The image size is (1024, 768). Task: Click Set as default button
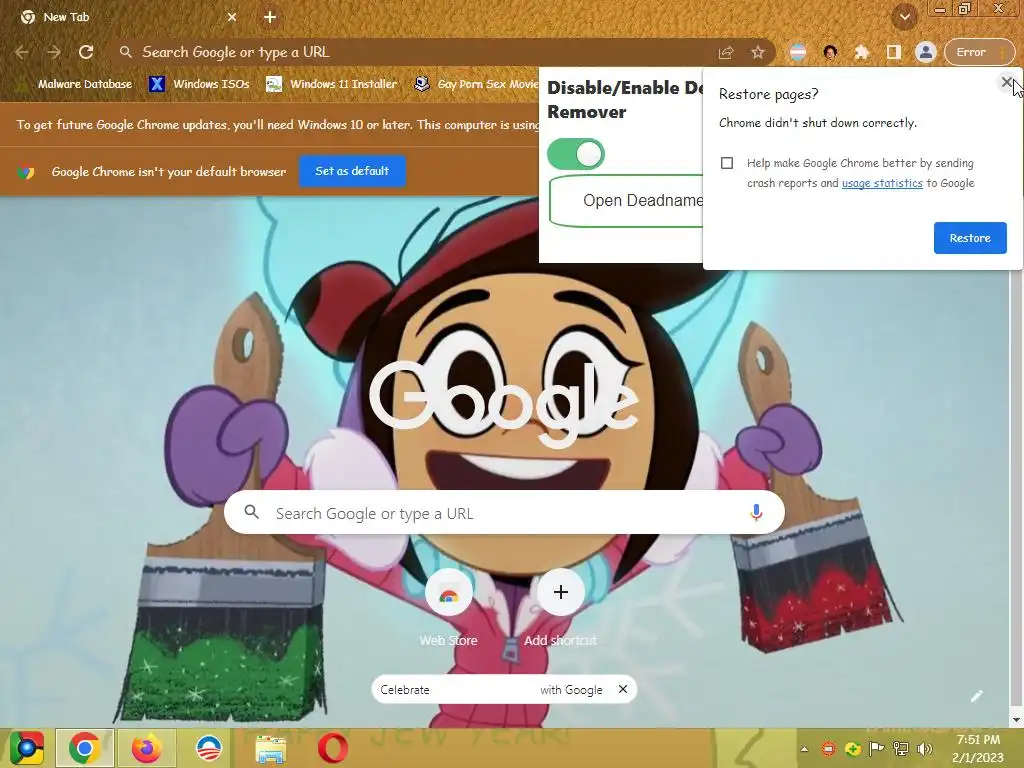tap(352, 171)
